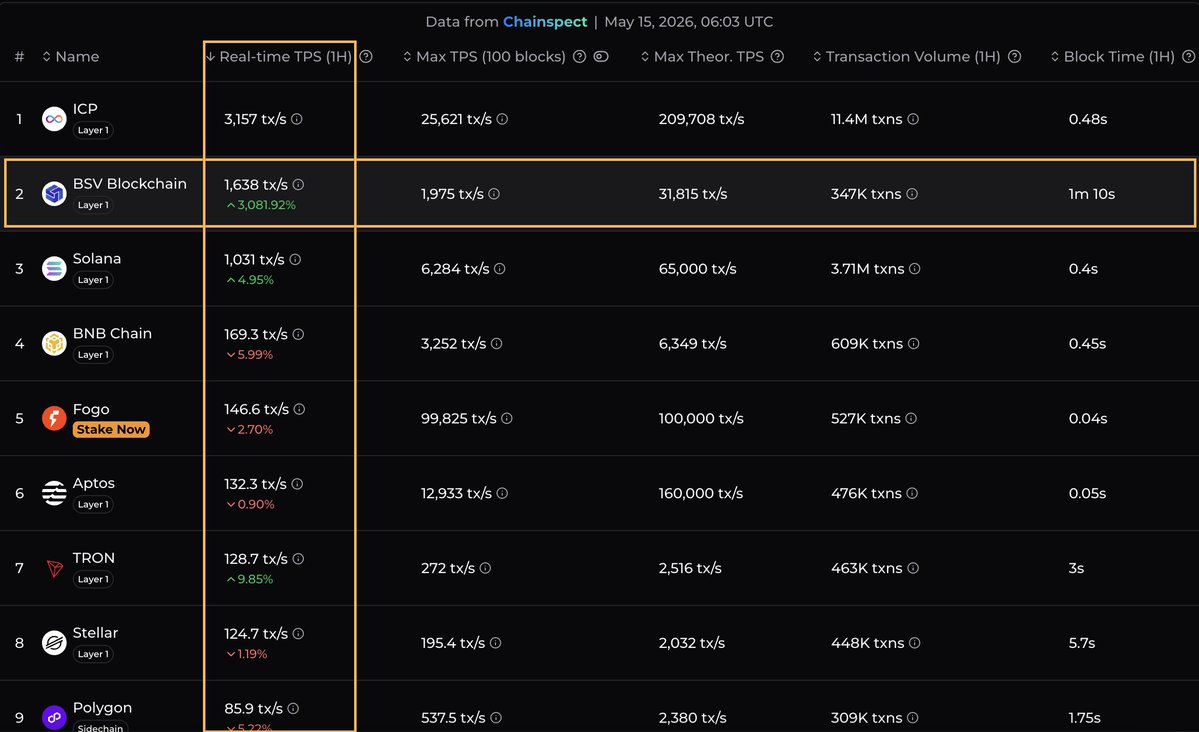The width and height of the screenshot is (1199, 732).
Task: Sort by Real-time TPS (1H) column
Action: 278,57
